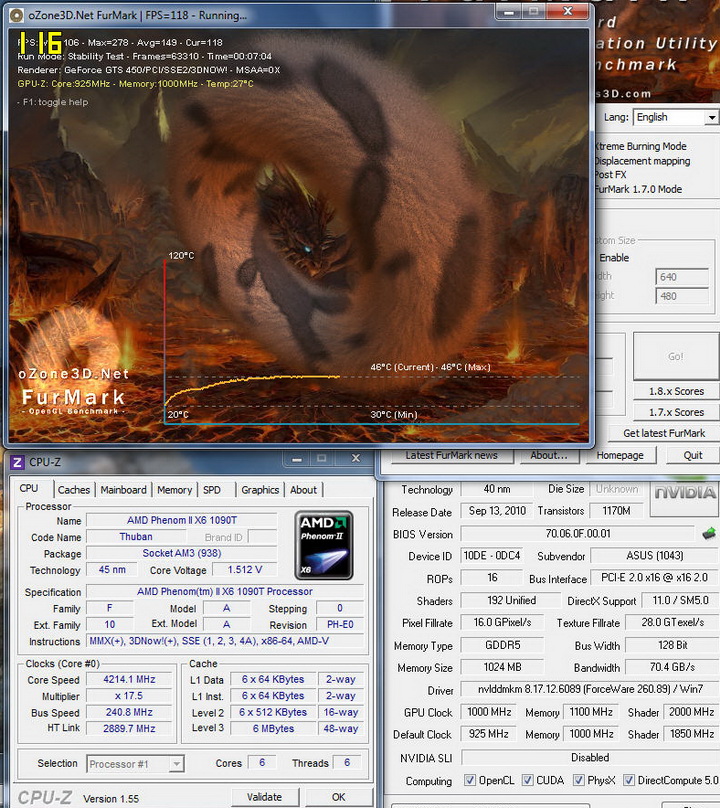The height and width of the screenshot is (808, 720).
Task: Open the 1.8.x Scores button
Action: pos(676,391)
